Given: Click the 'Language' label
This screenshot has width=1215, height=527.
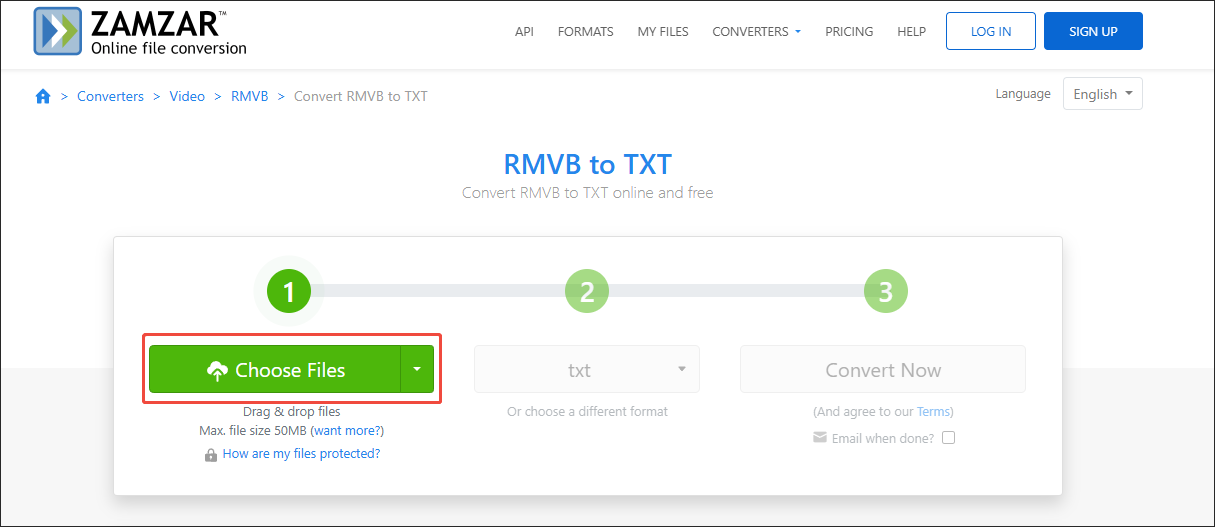Looking at the screenshot, I should pos(1023,94).
